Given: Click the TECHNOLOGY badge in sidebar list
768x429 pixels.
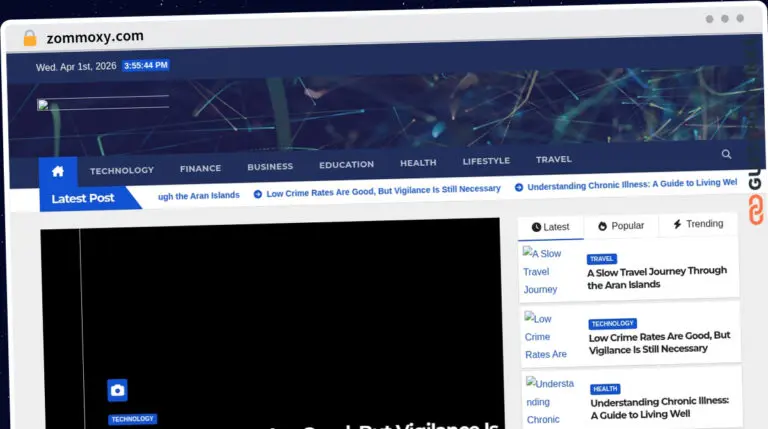Looking at the screenshot, I should [x=612, y=323].
